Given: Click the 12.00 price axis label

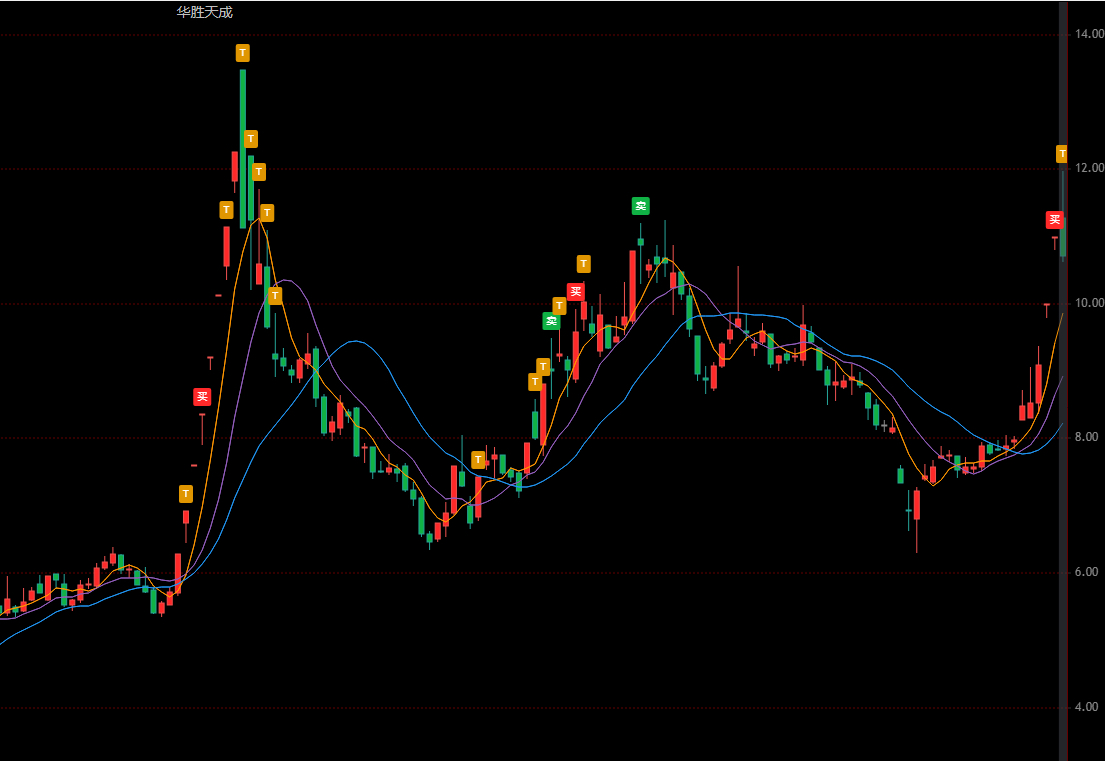Looking at the screenshot, I should point(1089,168).
